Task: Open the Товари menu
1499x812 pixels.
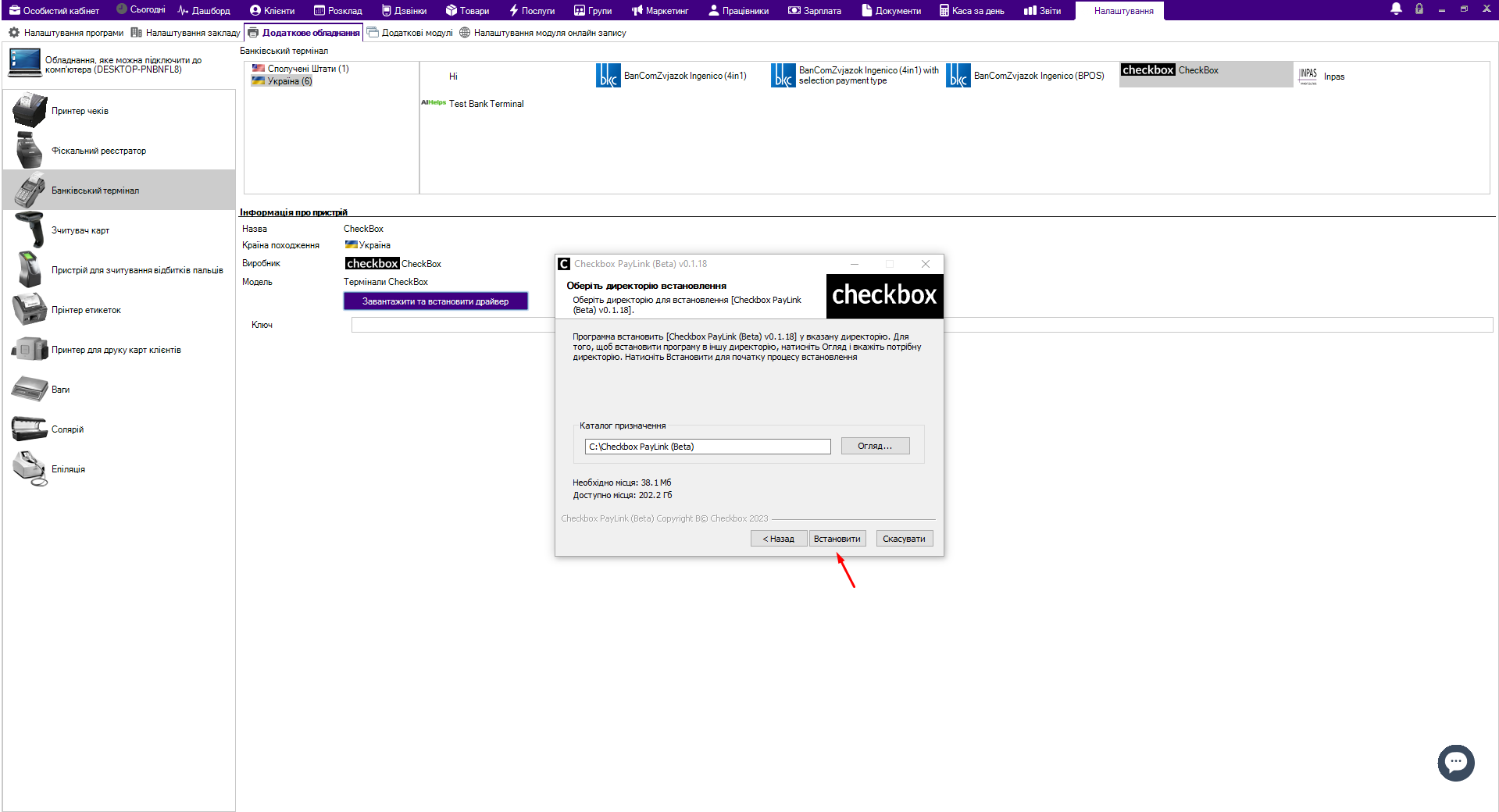Action: [x=467, y=10]
